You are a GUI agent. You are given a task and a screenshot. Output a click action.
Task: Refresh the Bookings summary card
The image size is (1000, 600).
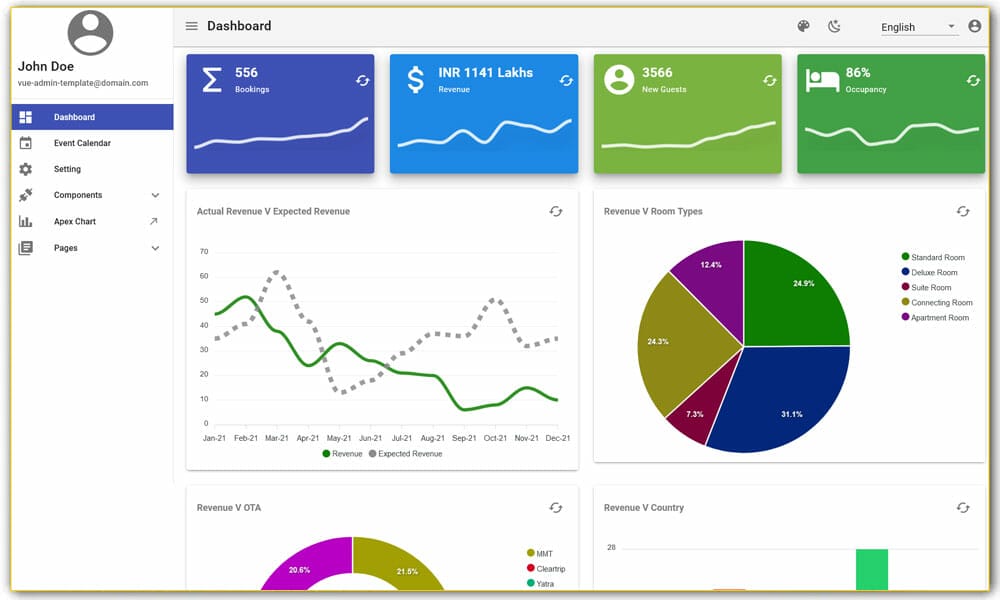tap(362, 80)
